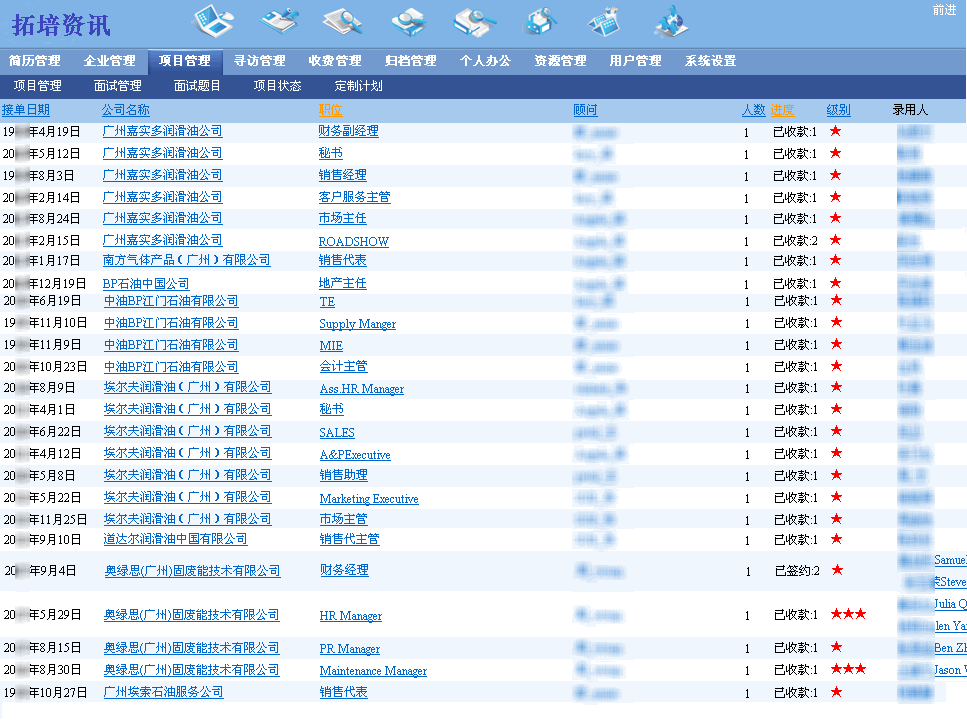Open the 个人办公 menu
This screenshot has width=967, height=722.
click(485, 60)
